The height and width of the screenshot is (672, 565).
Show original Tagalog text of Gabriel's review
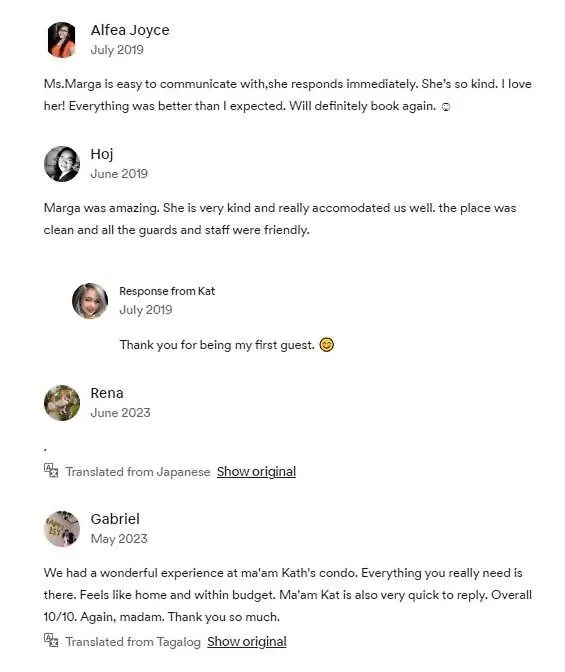click(x=247, y=642)
